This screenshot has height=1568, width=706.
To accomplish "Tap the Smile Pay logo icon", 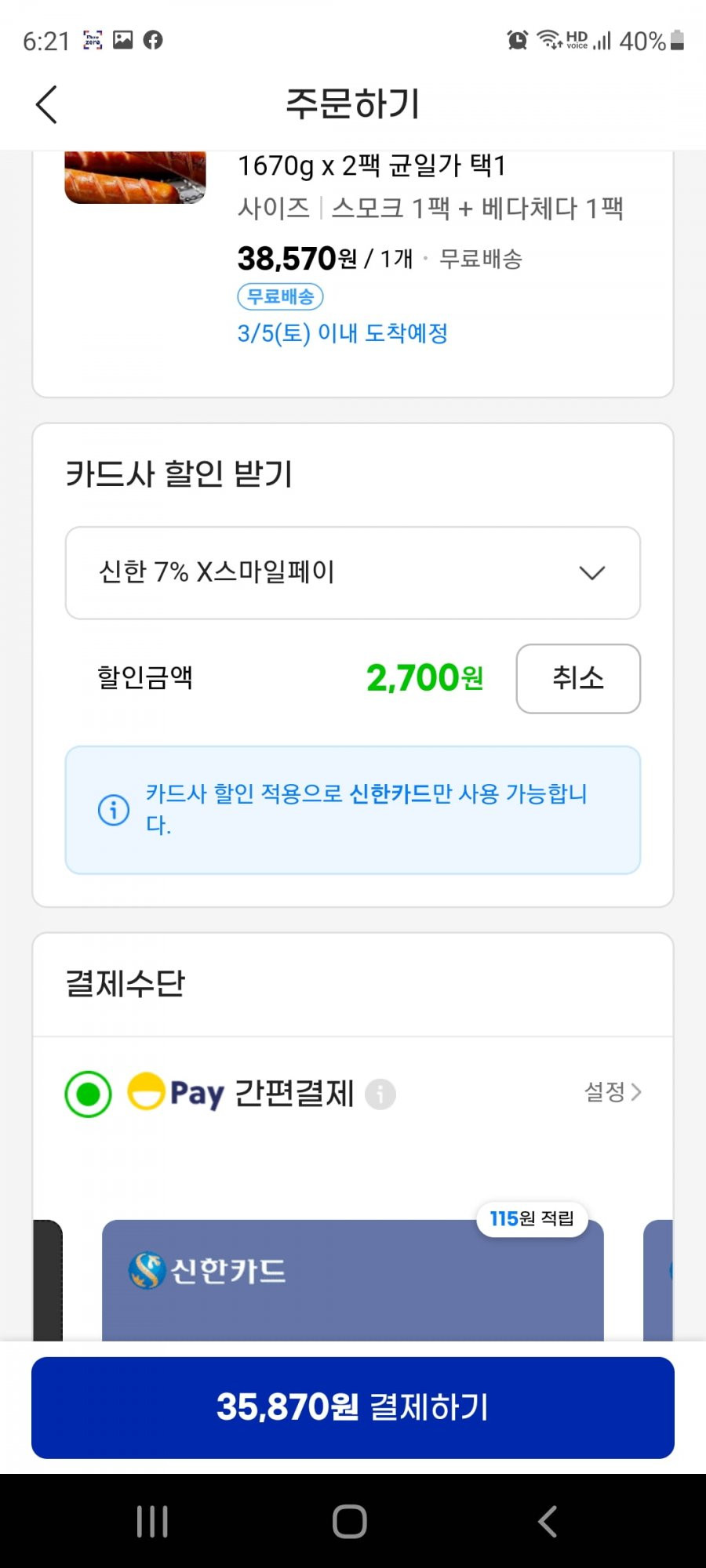I will [x=146, y=1091].
